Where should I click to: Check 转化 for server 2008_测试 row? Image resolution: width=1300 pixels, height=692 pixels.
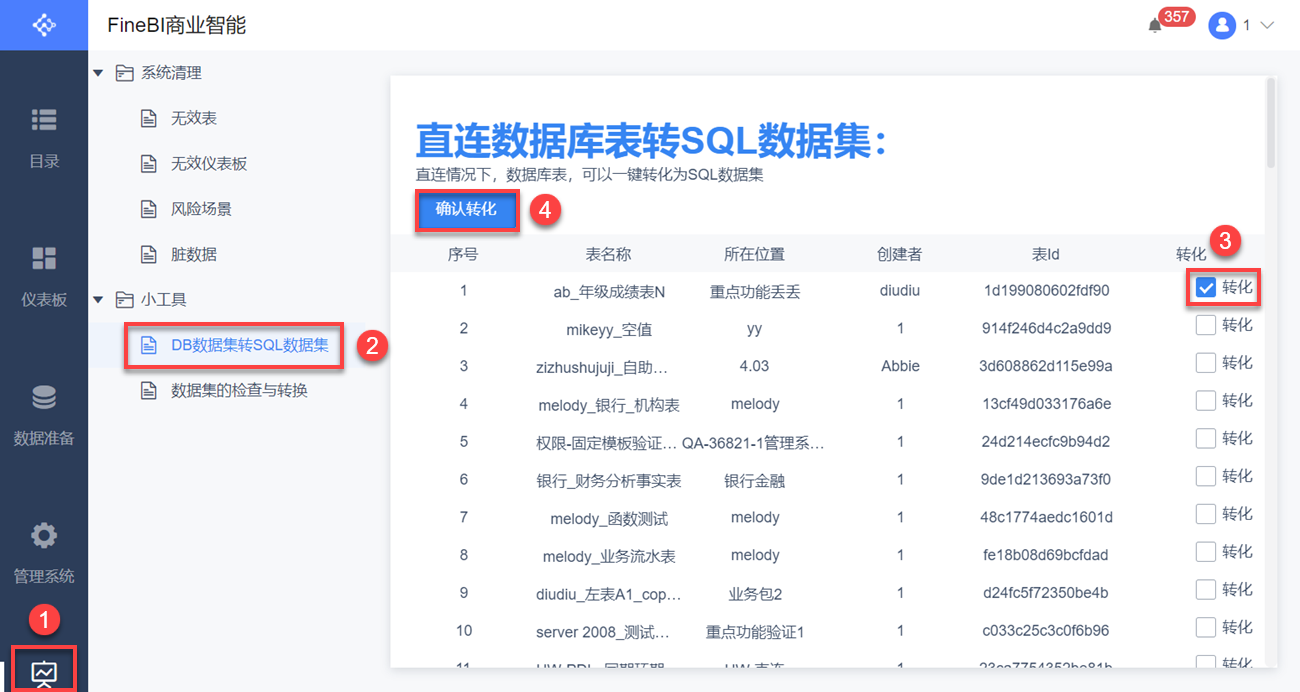[x=1206, y=627]
